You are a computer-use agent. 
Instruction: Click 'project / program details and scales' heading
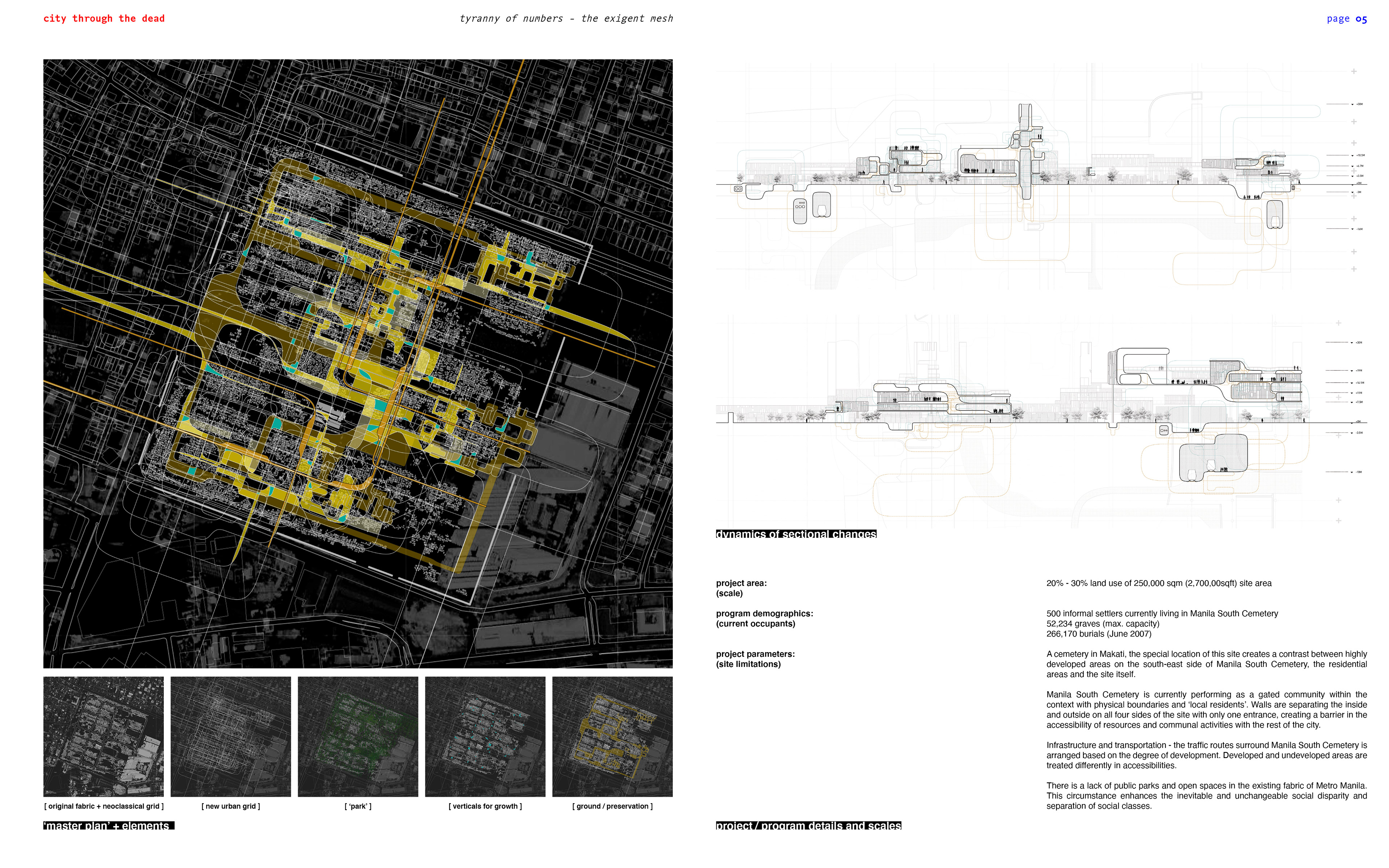(x=808, y=826)
